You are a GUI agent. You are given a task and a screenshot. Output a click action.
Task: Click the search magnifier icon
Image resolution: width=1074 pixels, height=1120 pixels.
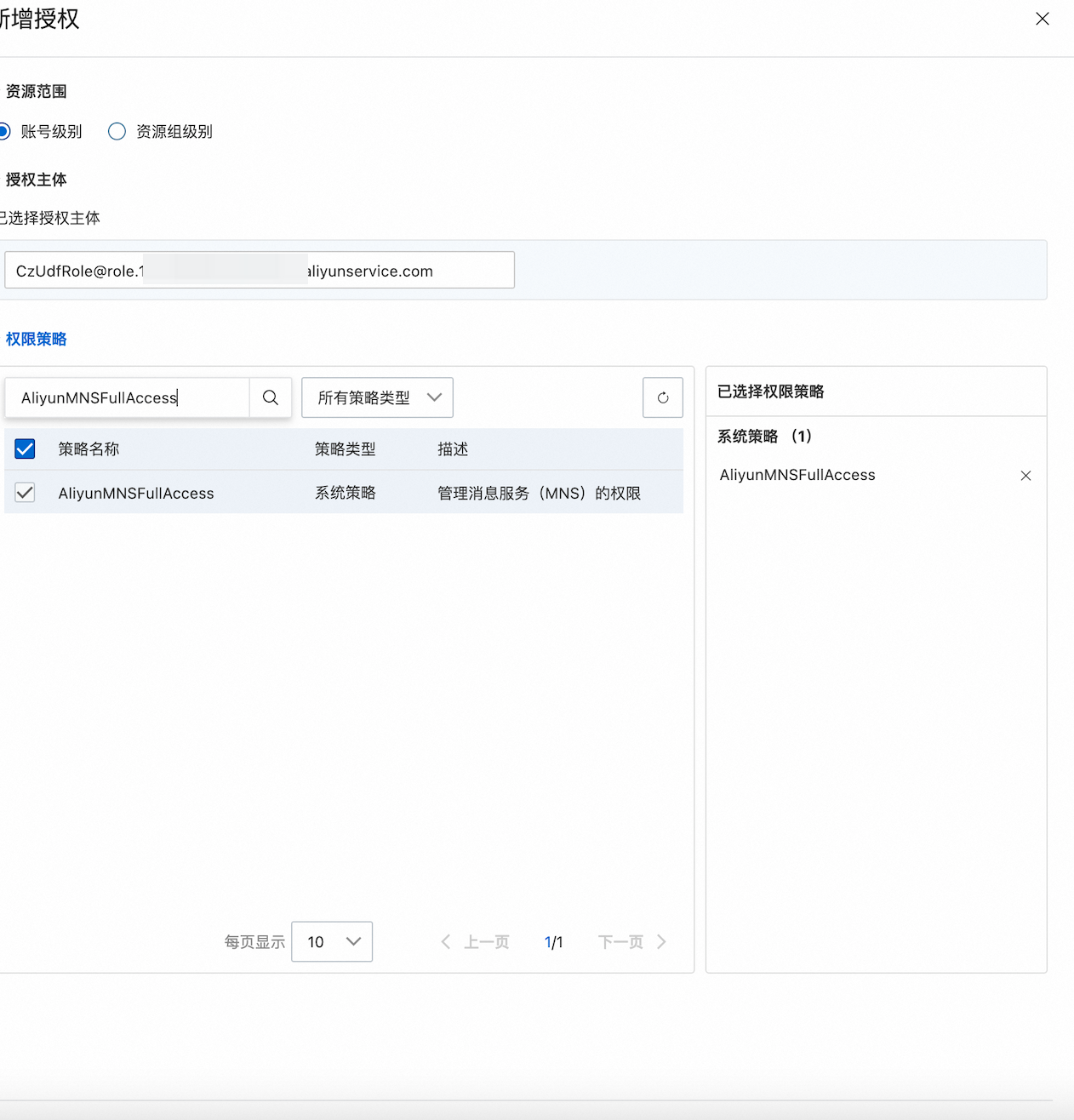271,397
